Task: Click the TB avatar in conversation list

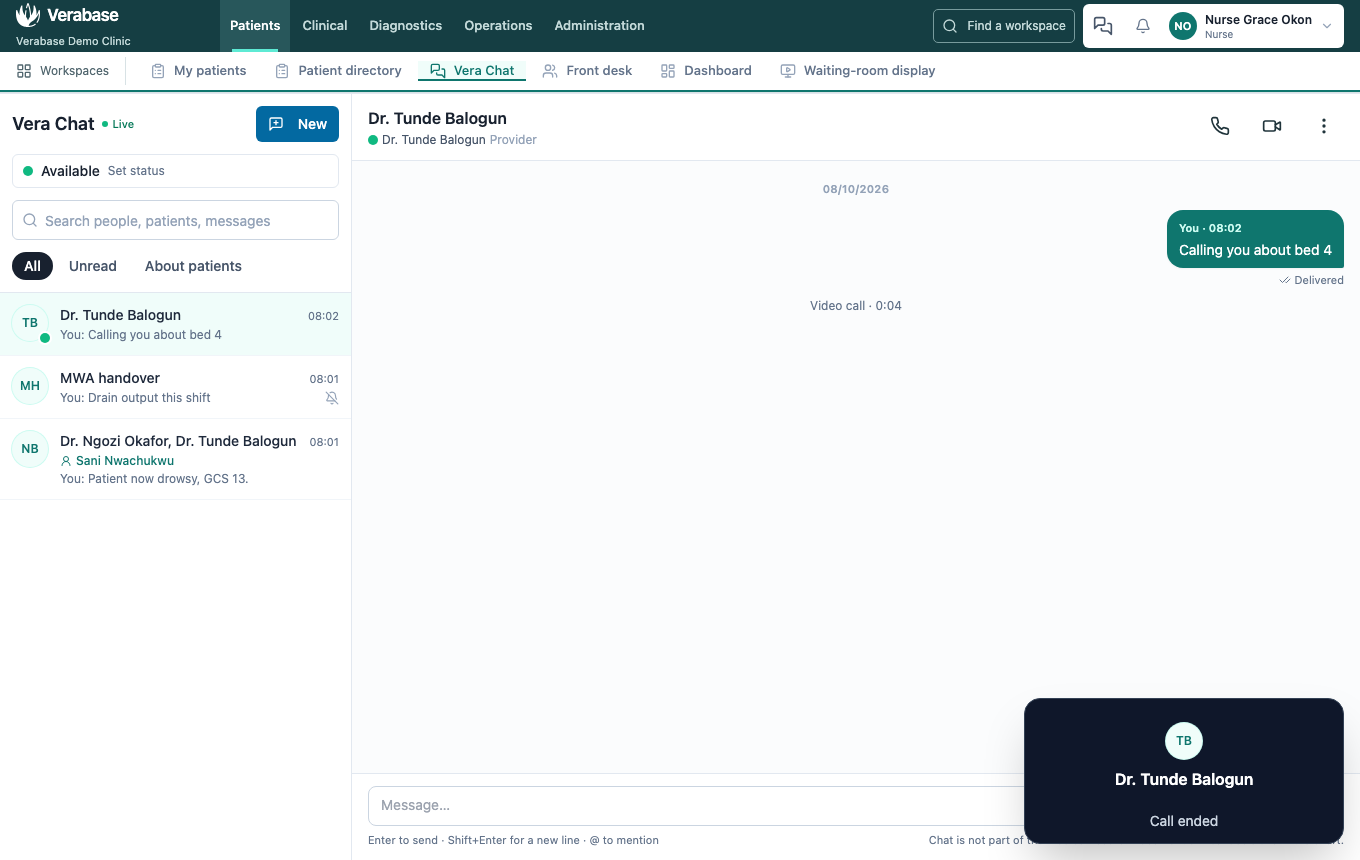Action: click(30, 323)
